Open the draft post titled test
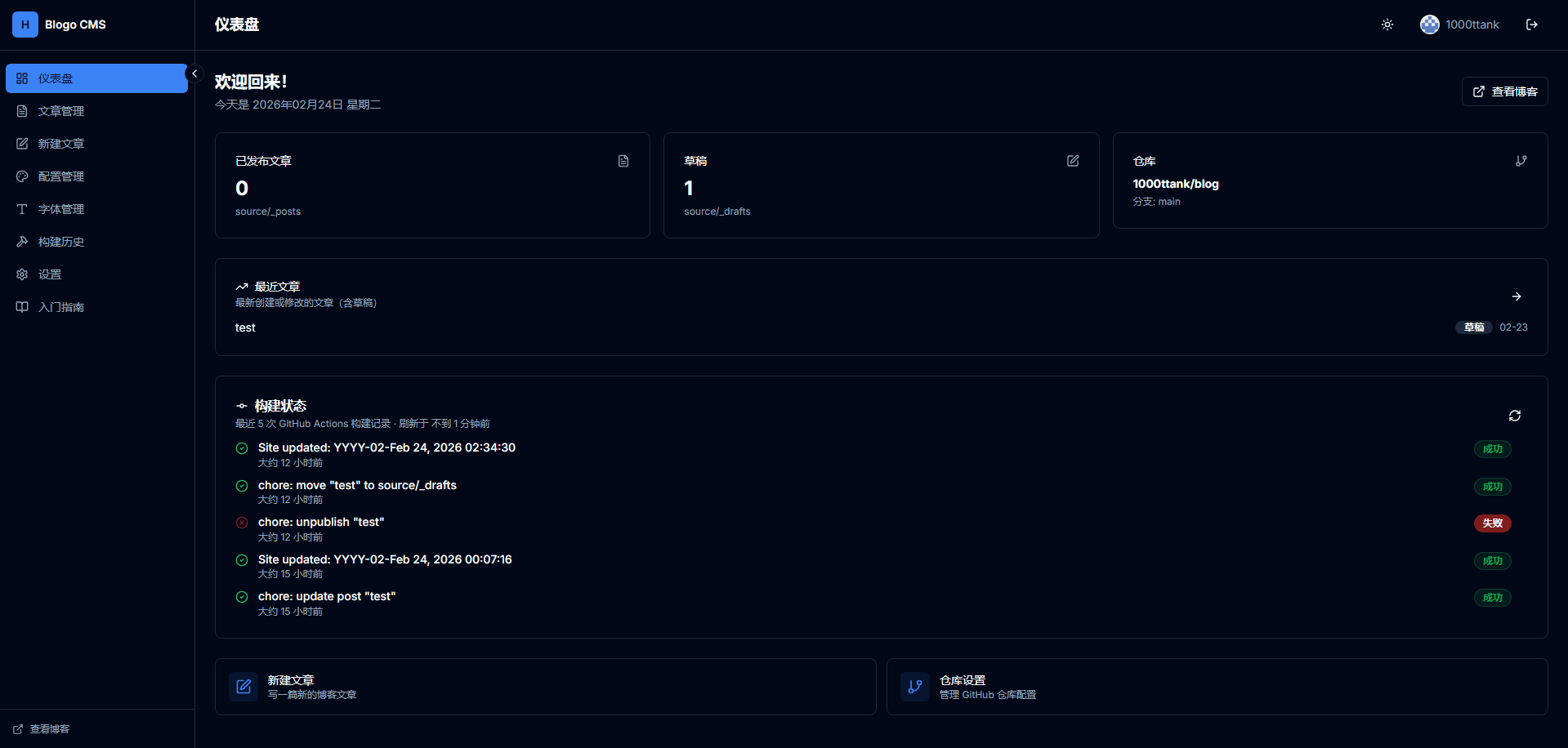Image resolution: width=1568 pixels, height=748 pixels. (x=245, y=327)
